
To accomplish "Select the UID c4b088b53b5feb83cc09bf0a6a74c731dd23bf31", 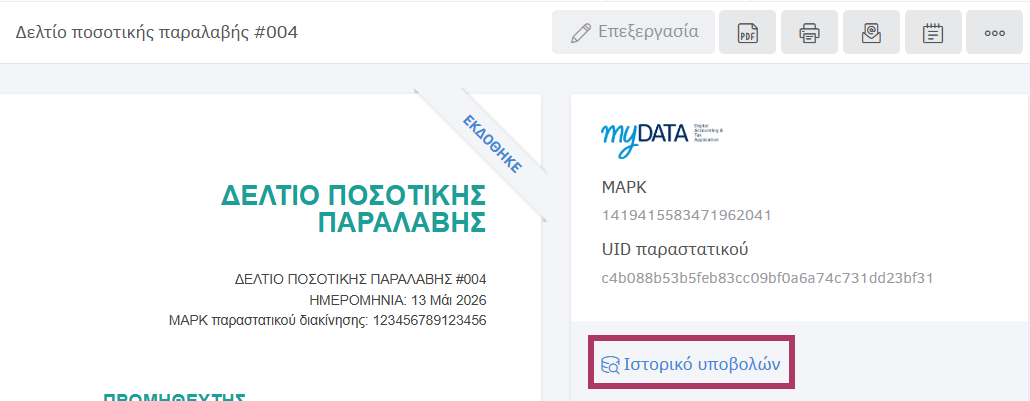I will 767,278.
